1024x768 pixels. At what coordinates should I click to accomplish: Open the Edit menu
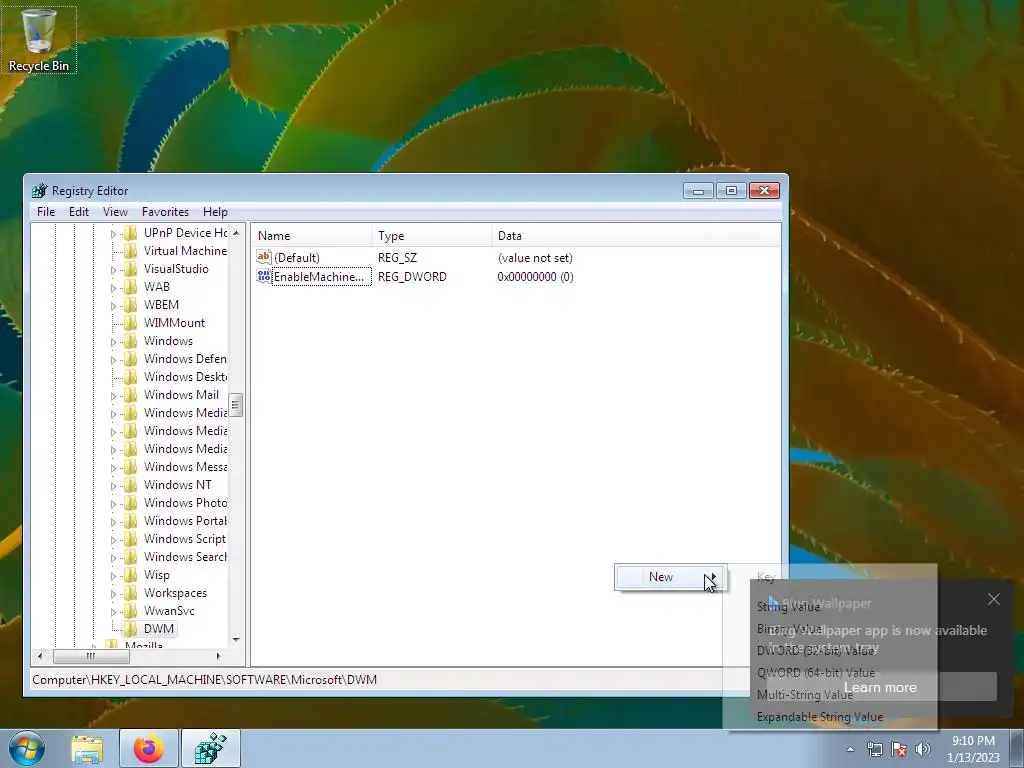click(78, 212)
